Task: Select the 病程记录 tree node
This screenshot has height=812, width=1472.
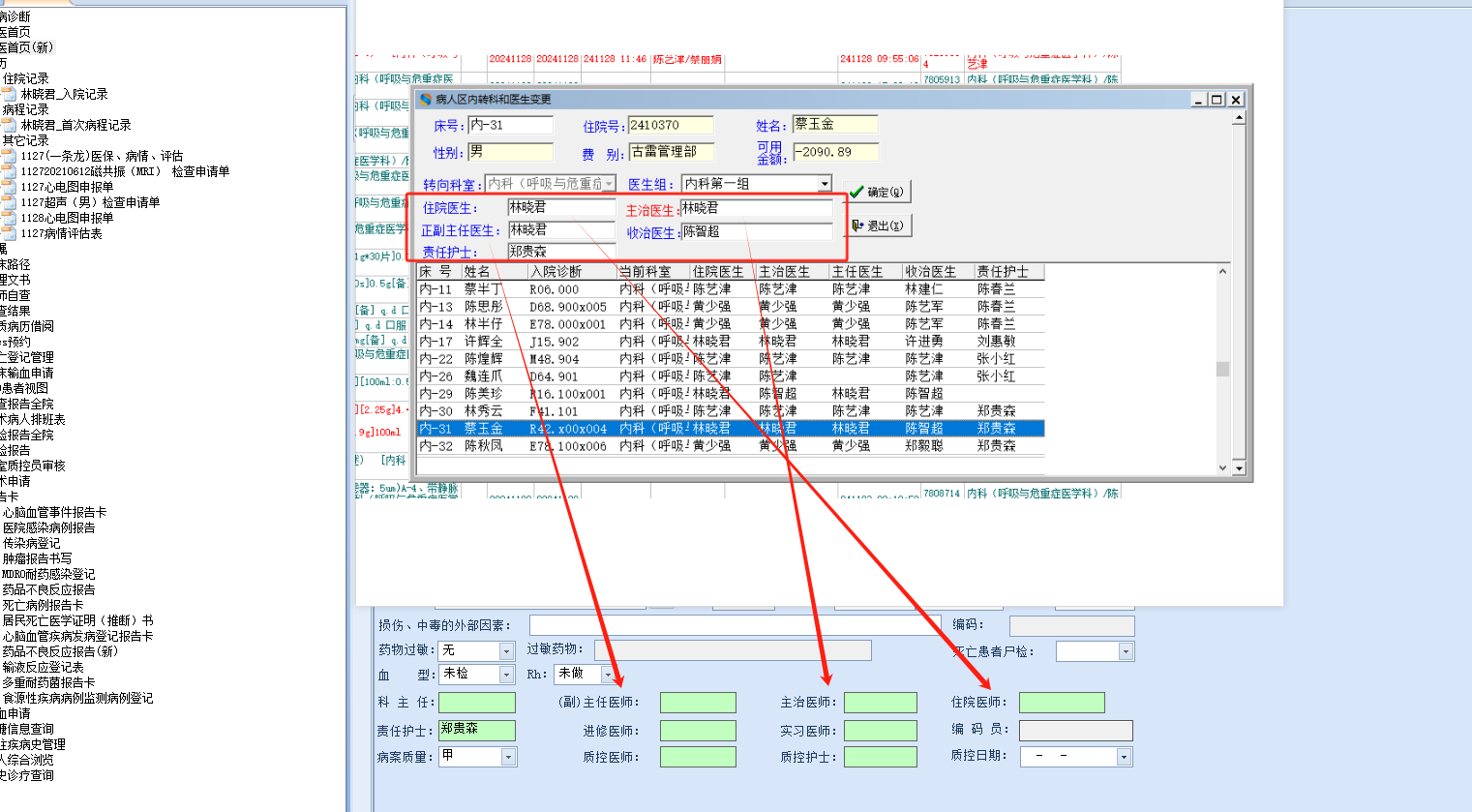Action: click(x=25, y=109)
